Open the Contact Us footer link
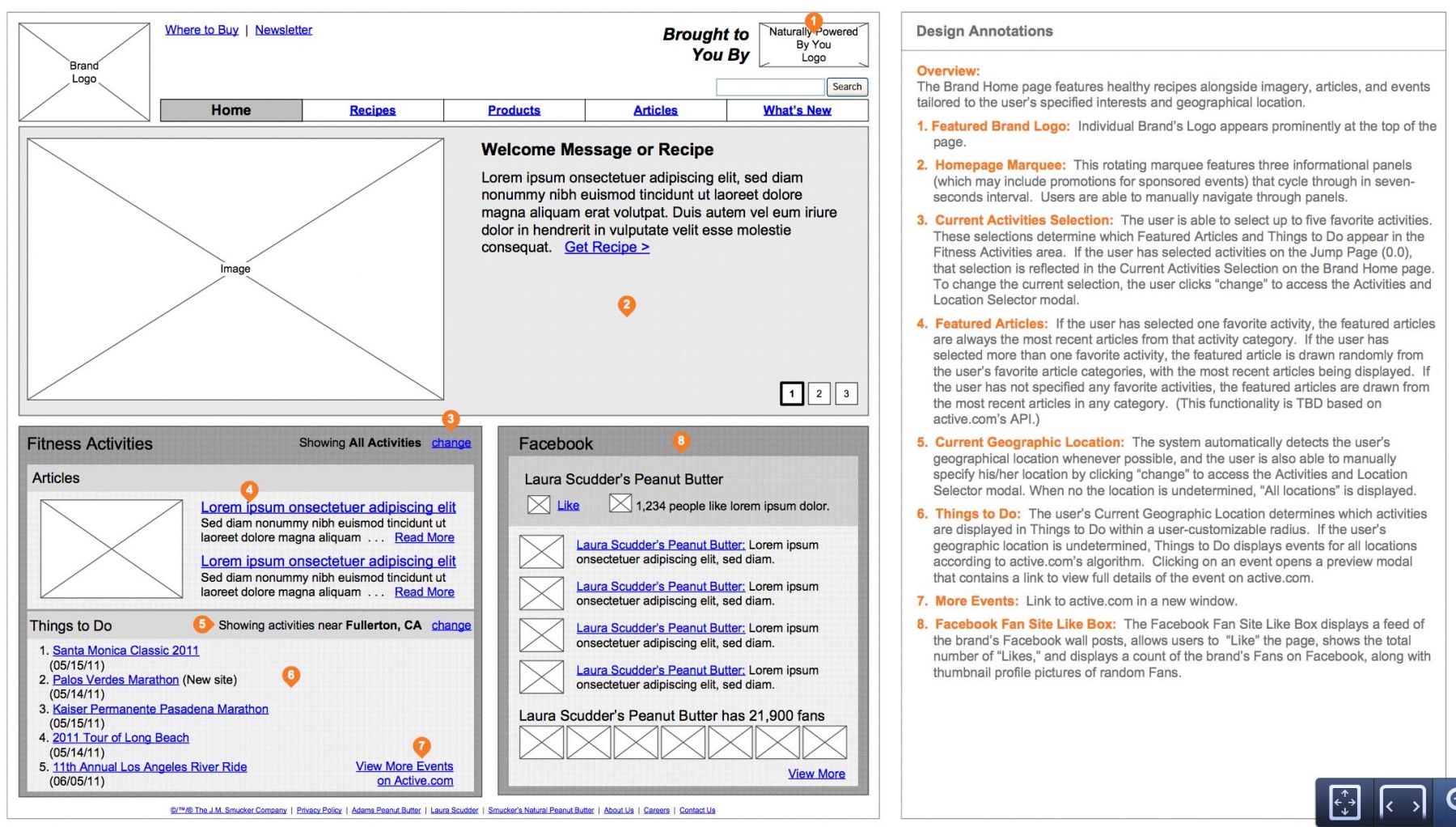Viewport: 1456px width, 827px height. (x=697, y=810)
